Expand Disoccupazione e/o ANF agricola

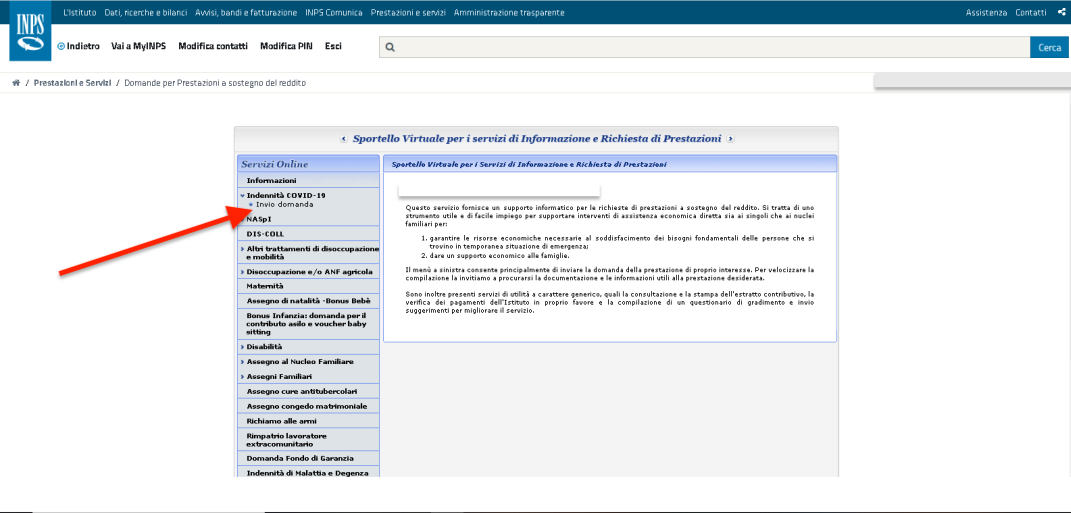click(308, 272)
